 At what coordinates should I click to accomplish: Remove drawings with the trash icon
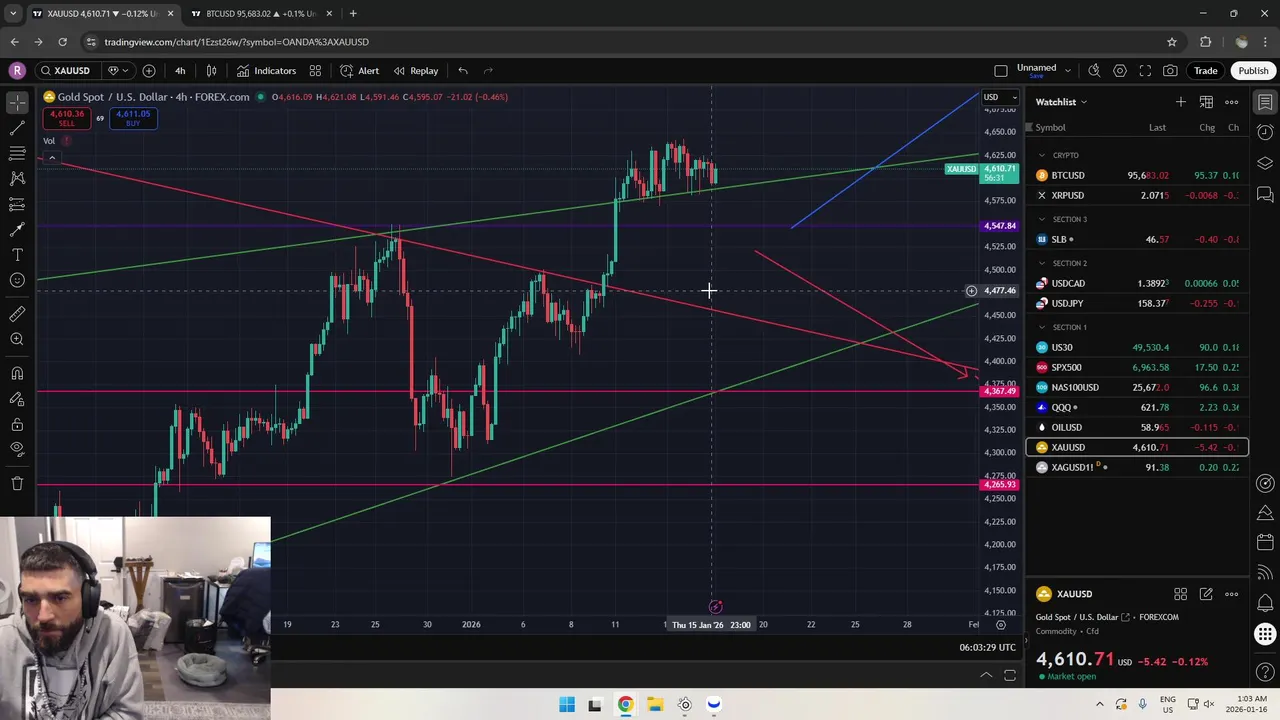[x=17, y=484]
